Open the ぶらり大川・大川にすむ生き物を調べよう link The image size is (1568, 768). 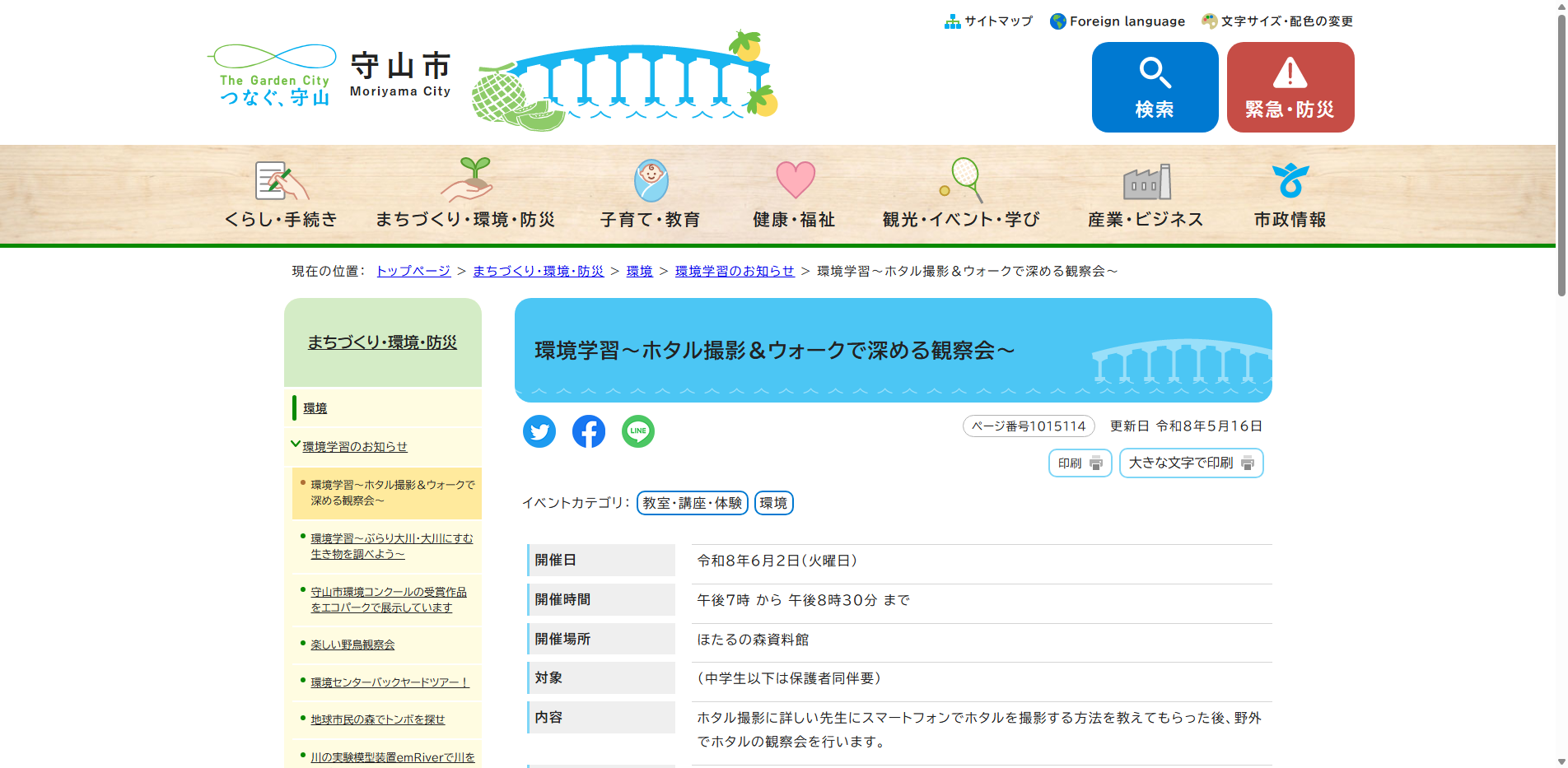click(391, 546)
